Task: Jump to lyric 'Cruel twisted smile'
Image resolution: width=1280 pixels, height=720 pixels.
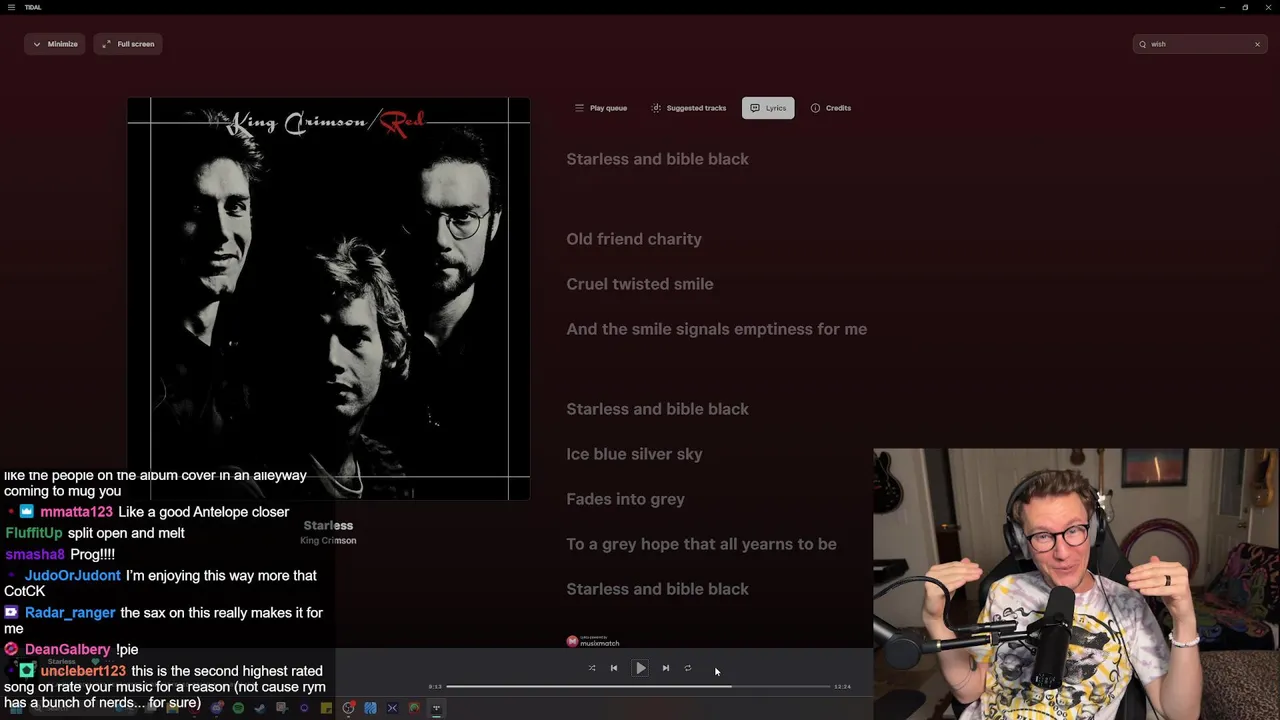Action: point(640,284)
